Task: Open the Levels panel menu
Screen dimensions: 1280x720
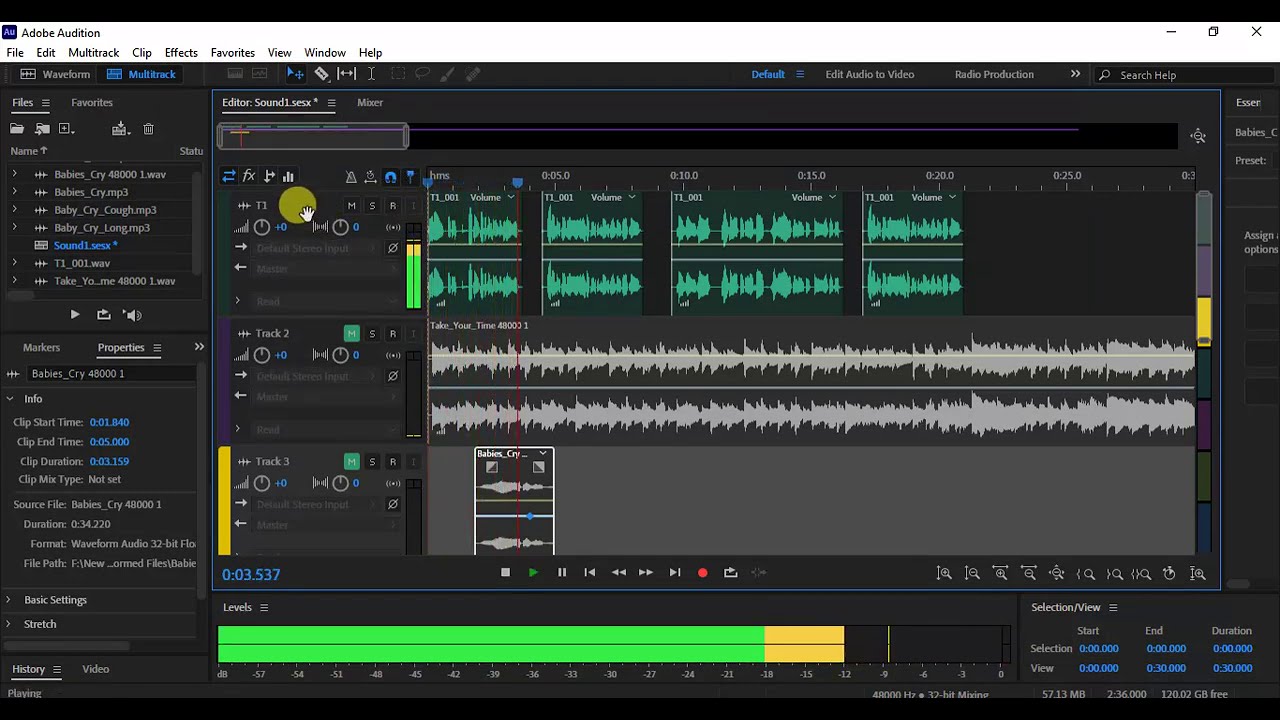Action: [264, 607]
